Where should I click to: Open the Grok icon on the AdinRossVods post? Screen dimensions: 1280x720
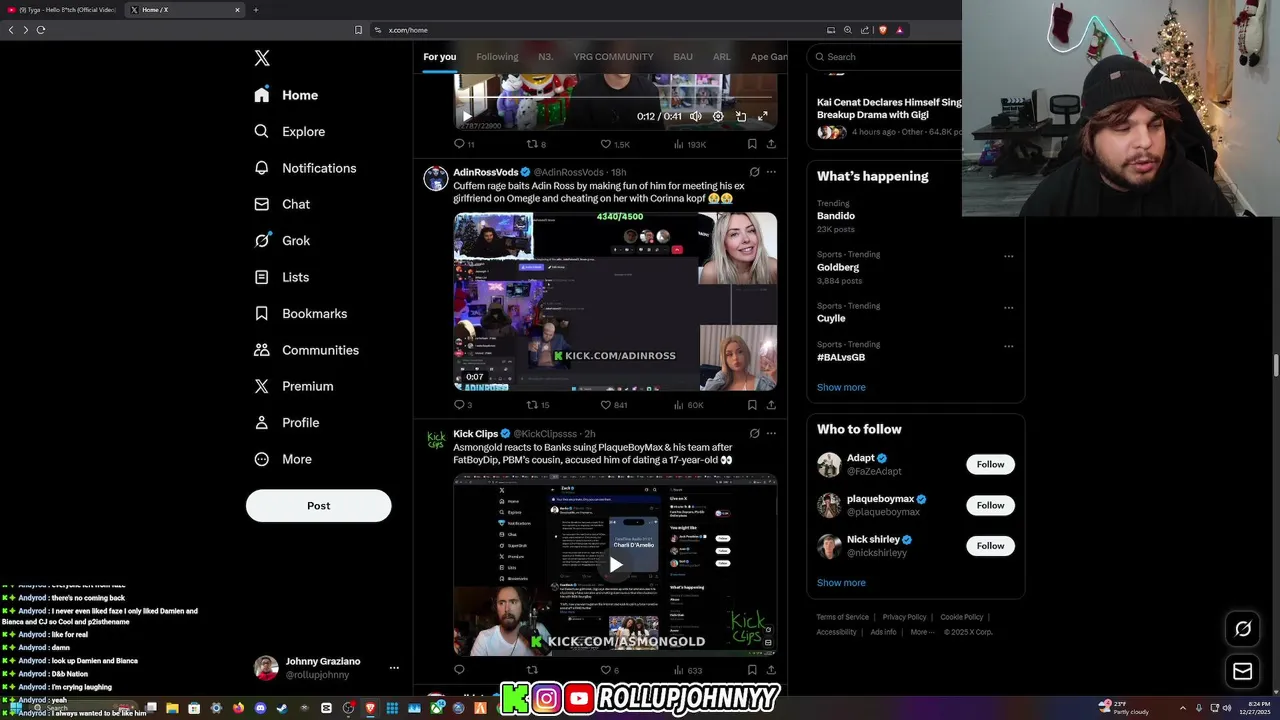[x=754, y=172]
